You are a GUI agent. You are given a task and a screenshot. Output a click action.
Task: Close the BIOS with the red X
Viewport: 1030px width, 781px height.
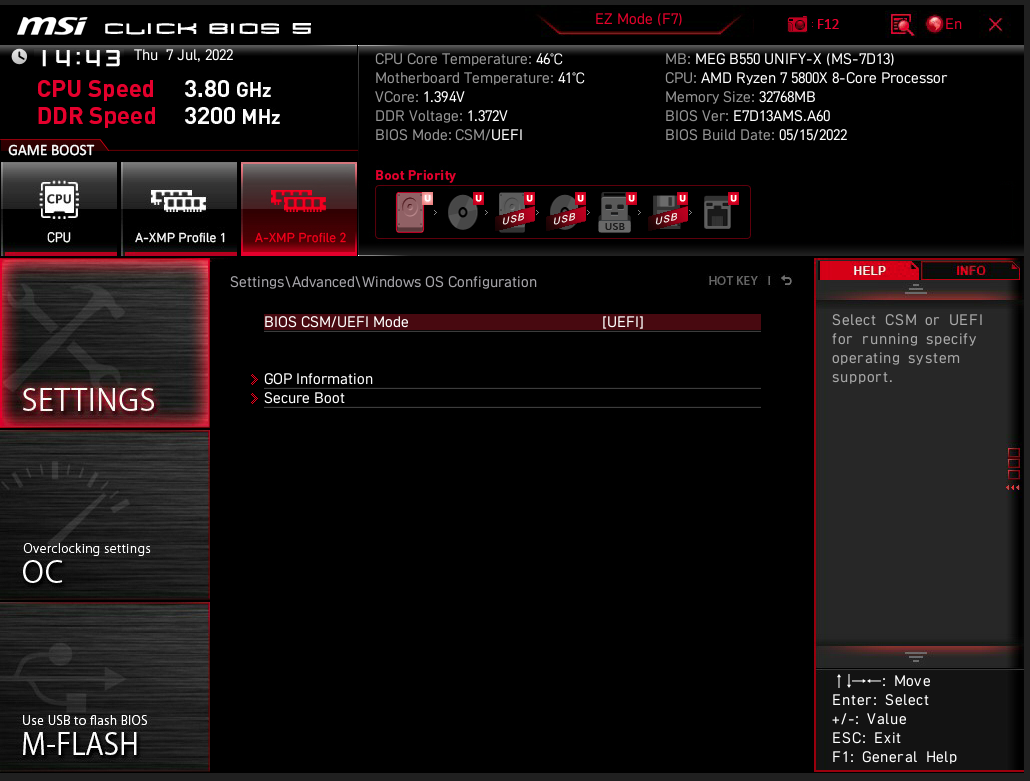click(995, 25)
